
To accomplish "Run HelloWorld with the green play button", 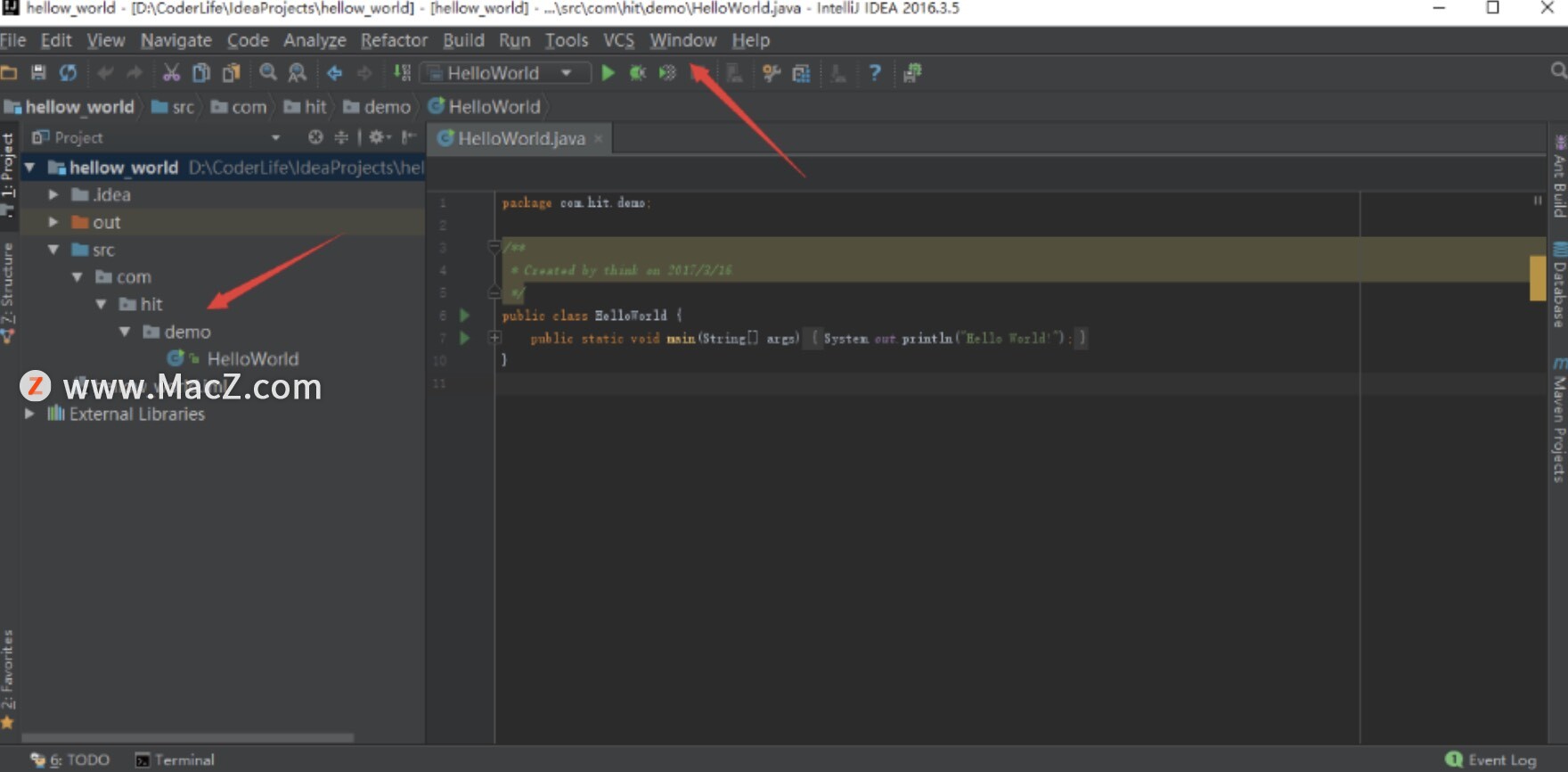I will pos(608,73).
